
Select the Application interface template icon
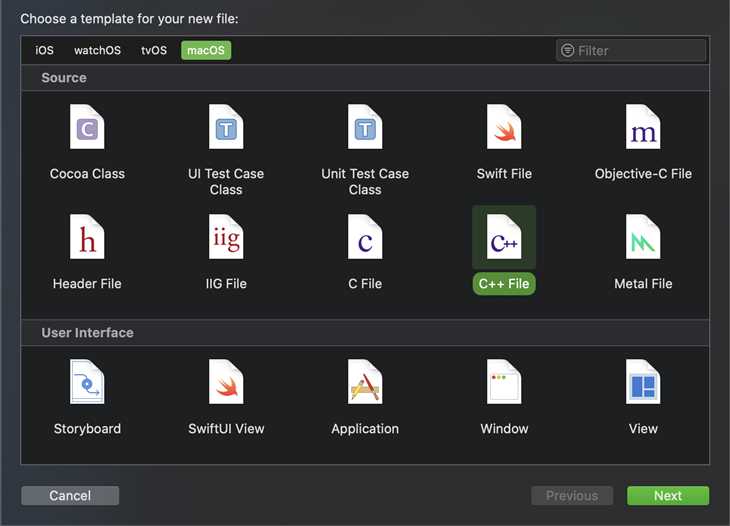(x=365, y=382)
